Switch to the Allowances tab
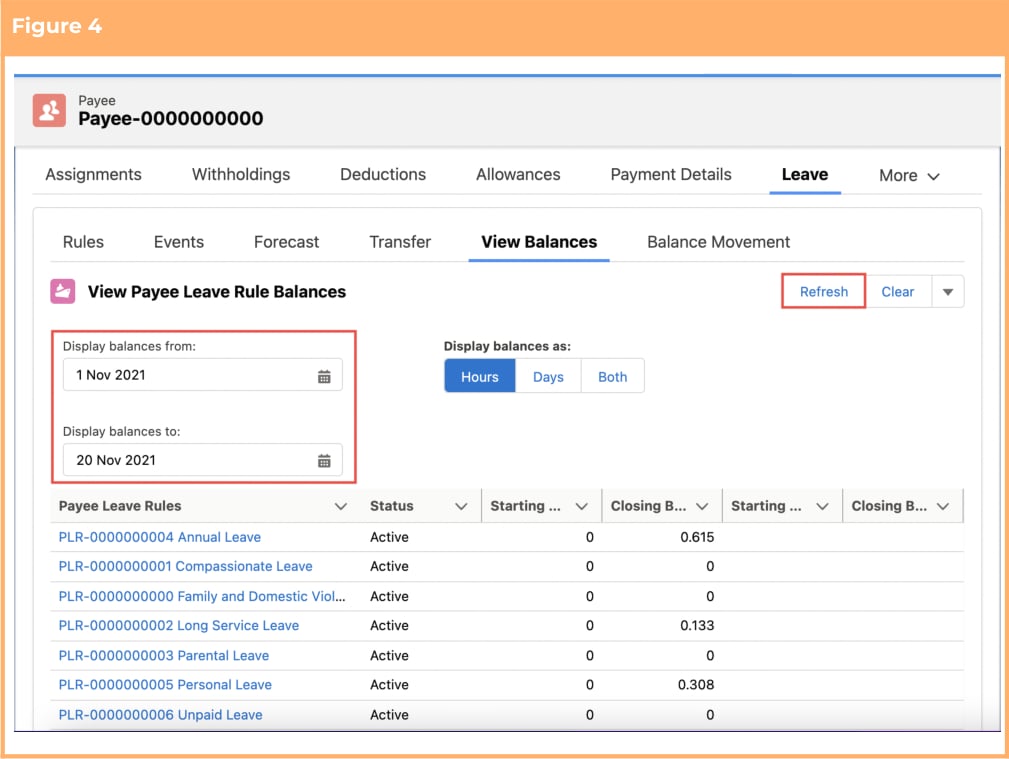Image resolution: width=1009 pixels, height=759 pixels. pos(518,174)
